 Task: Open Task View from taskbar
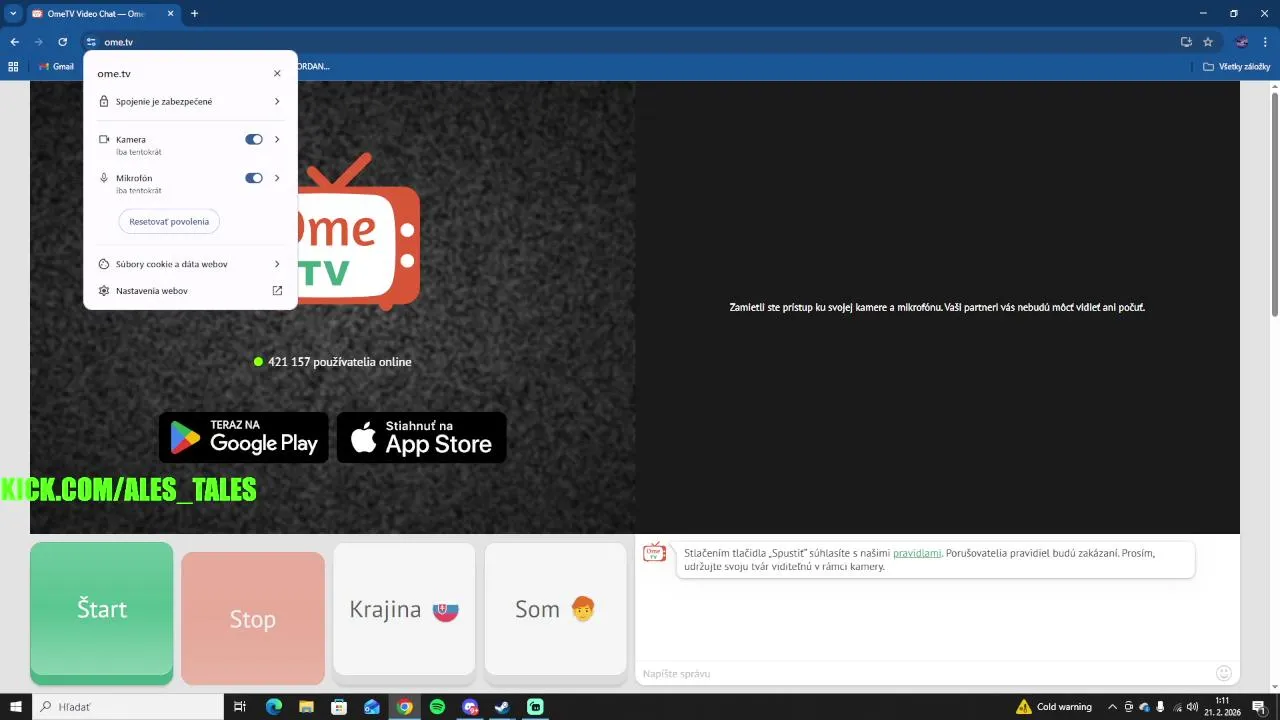pos(240,707)
